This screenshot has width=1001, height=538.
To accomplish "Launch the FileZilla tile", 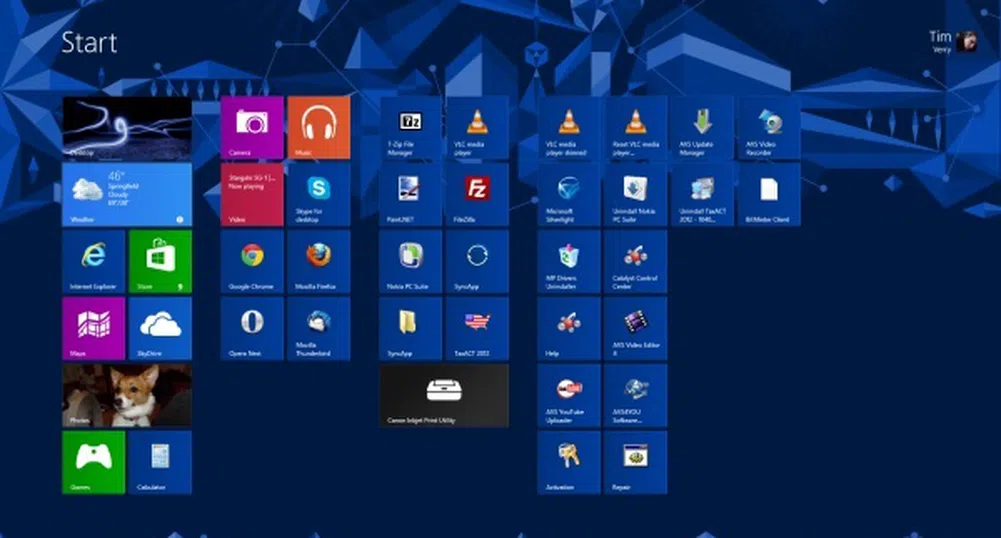I will coord(477,195).
